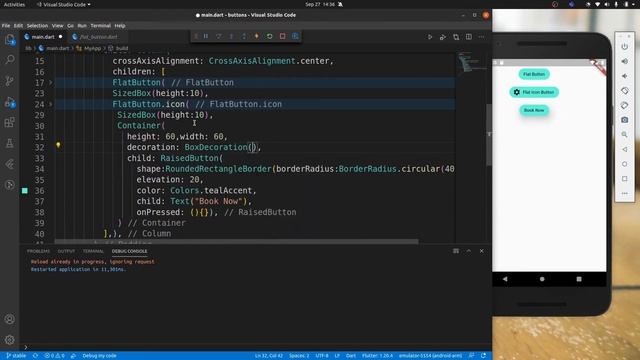
Task: Open the Selection menu
Action: point(38,26)
